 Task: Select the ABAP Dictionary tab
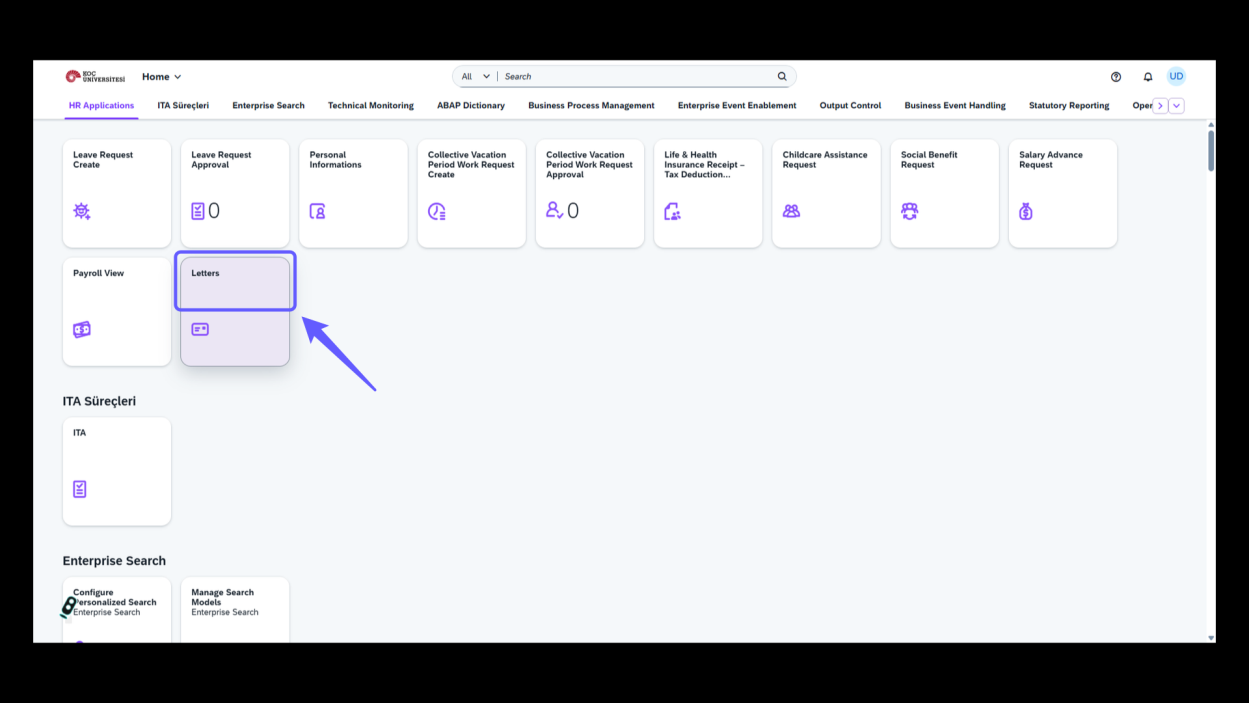[x=471, y=105]
